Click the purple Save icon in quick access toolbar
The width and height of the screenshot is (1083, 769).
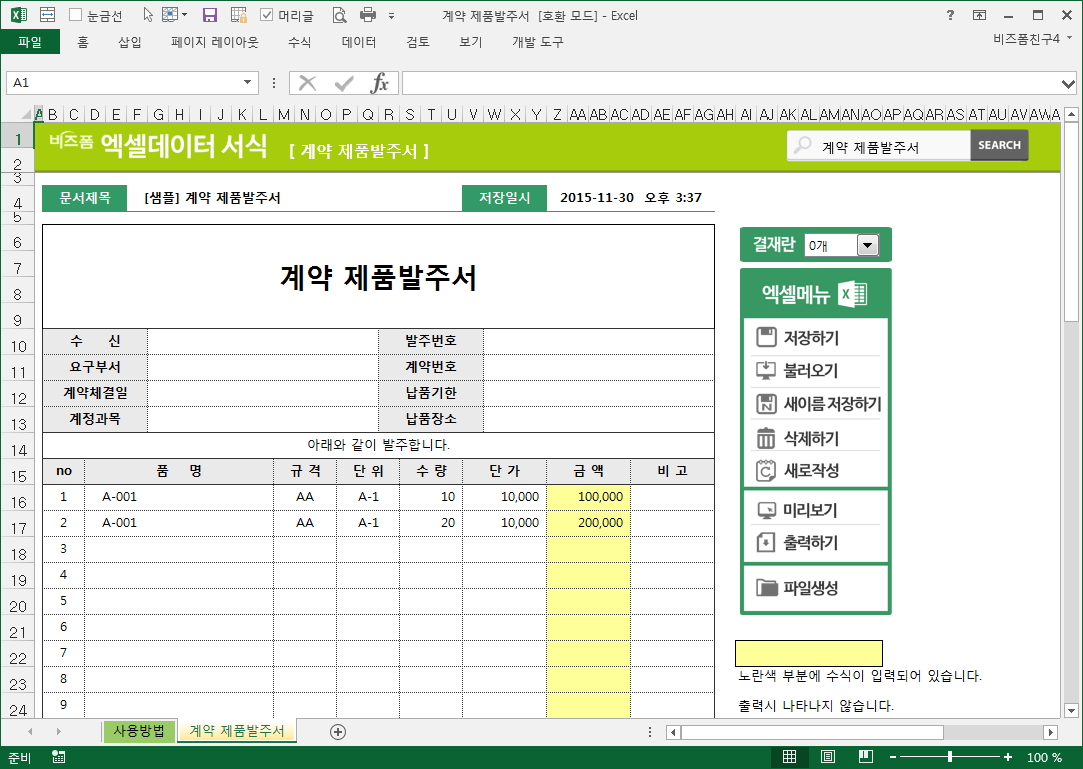coord(210,15)
